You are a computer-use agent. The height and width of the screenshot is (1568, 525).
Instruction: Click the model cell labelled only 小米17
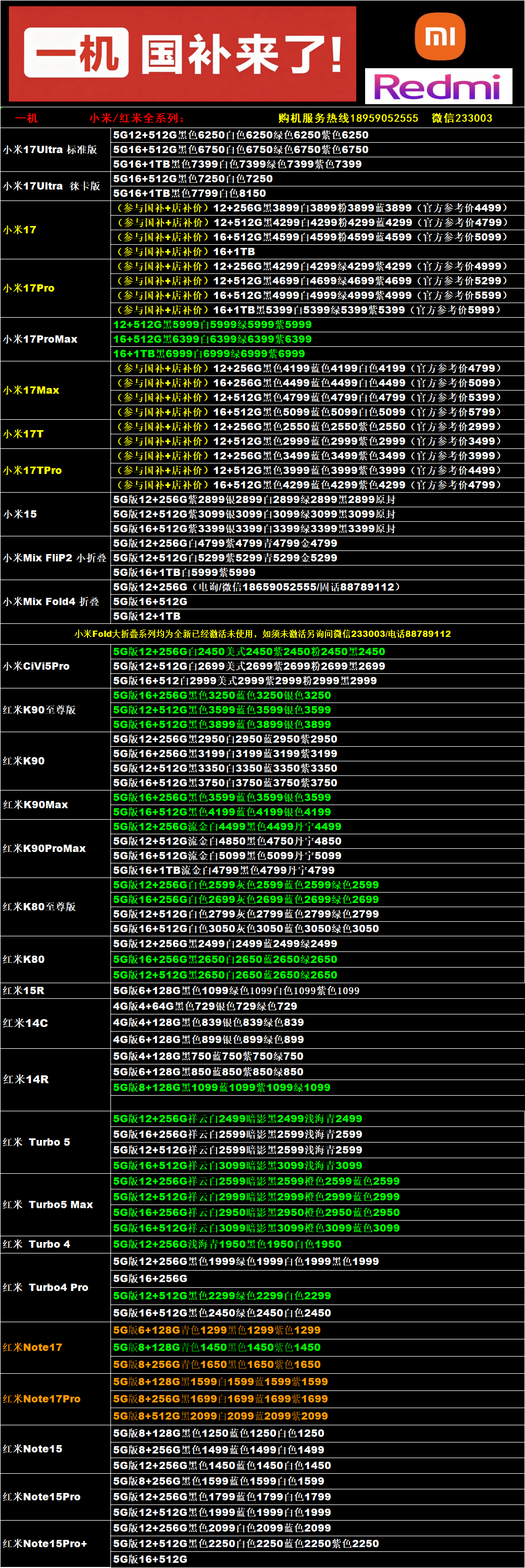point(55,230)
